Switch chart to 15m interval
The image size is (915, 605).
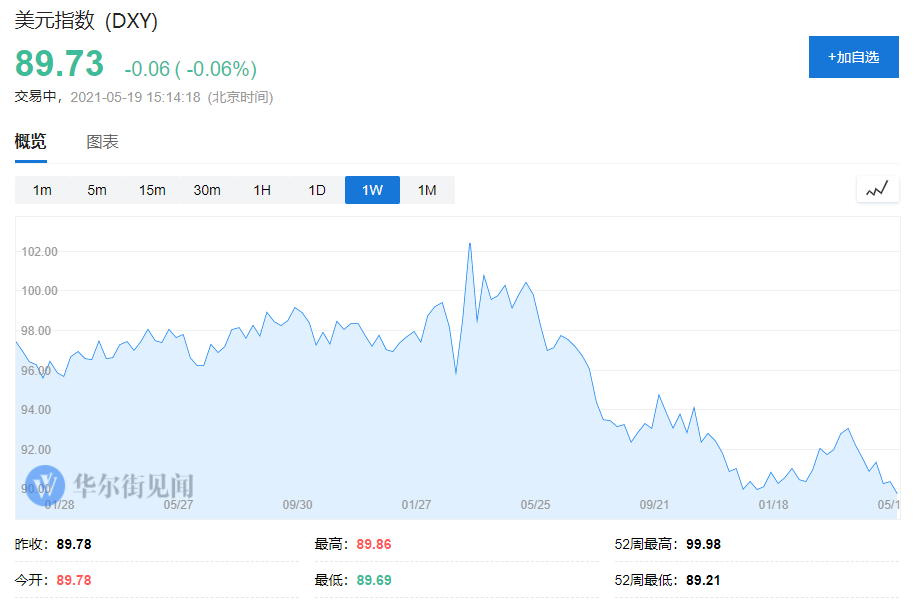click(152, 190)
